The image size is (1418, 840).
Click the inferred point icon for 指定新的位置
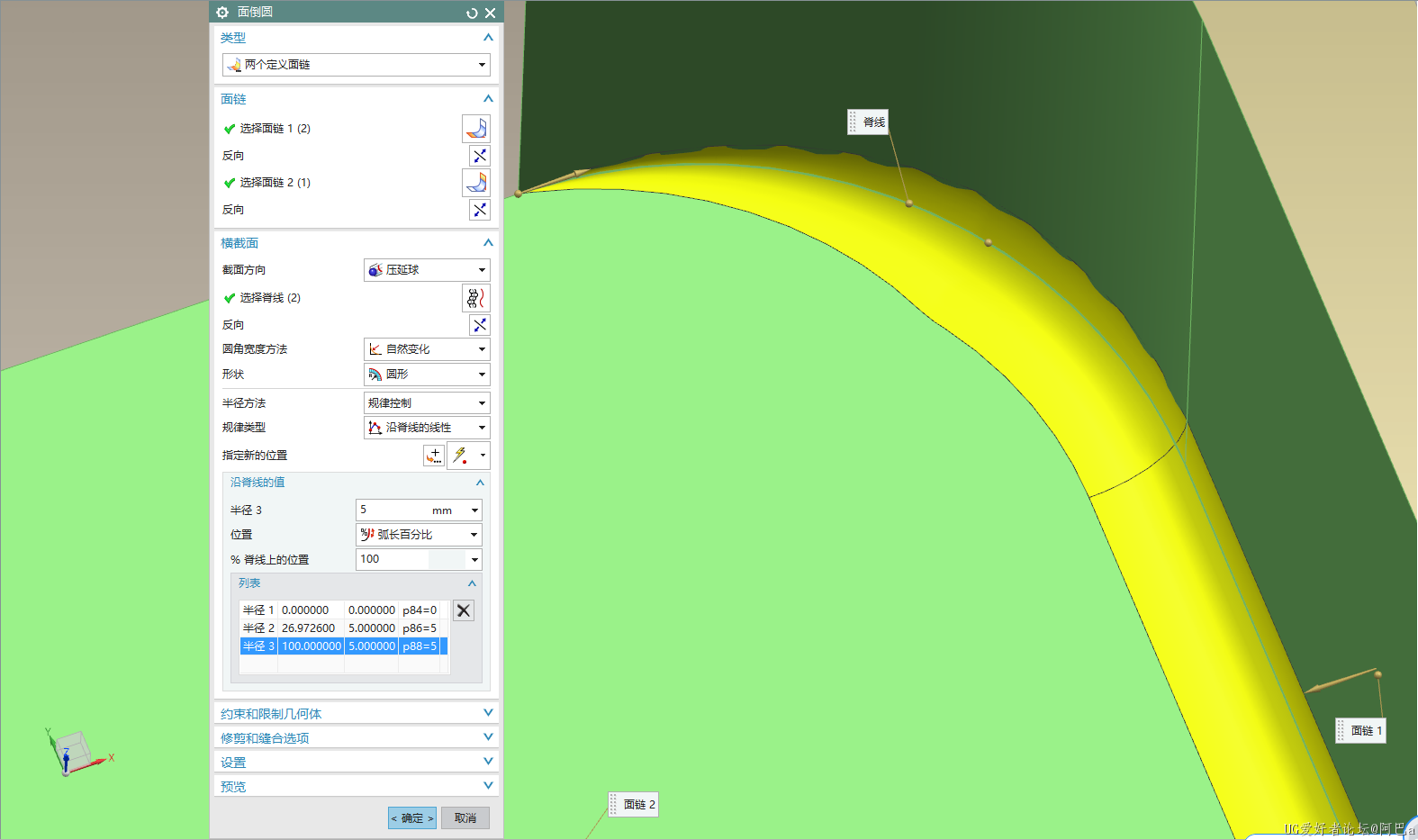click(x=461, y=456)
